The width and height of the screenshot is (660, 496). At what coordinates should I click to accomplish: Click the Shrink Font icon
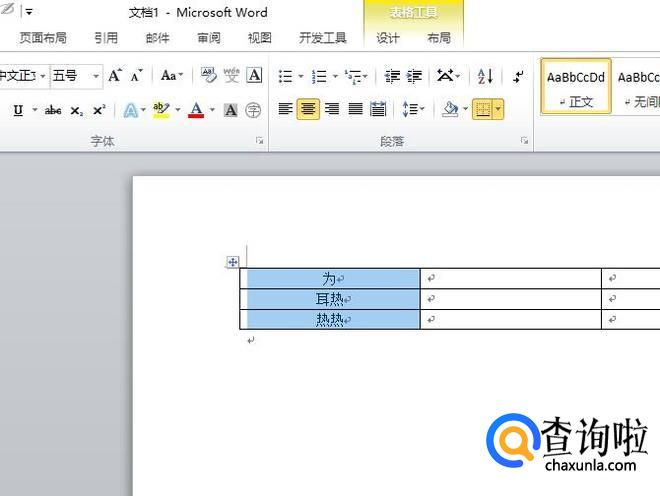[136, 76]
